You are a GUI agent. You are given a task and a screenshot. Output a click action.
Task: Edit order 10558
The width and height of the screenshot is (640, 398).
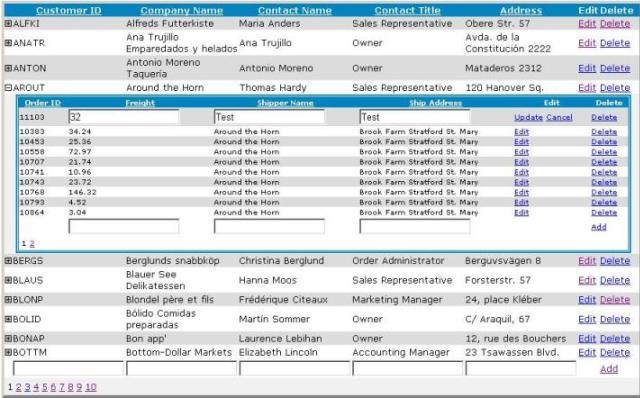click(521, 152)
